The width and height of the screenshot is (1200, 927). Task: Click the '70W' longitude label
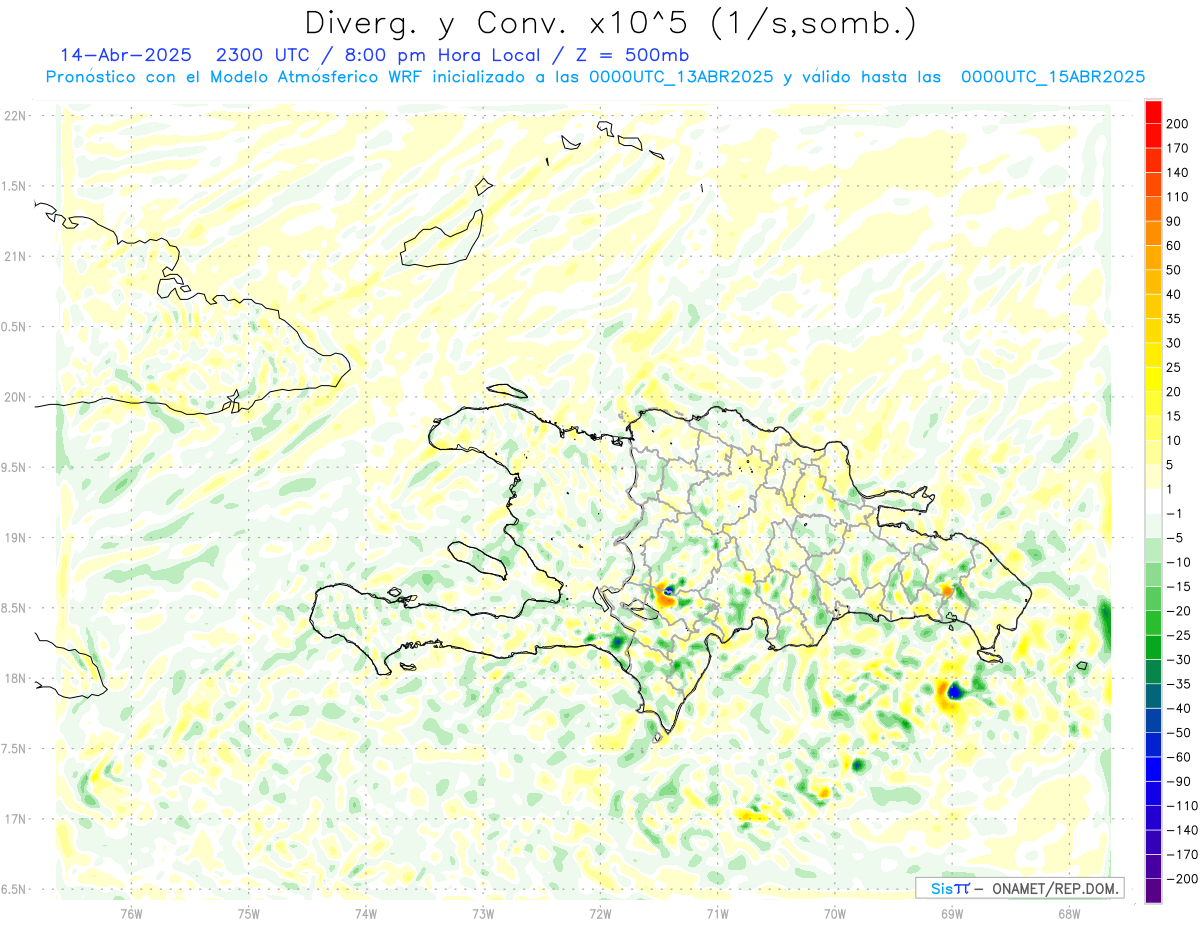coord(835,913)
